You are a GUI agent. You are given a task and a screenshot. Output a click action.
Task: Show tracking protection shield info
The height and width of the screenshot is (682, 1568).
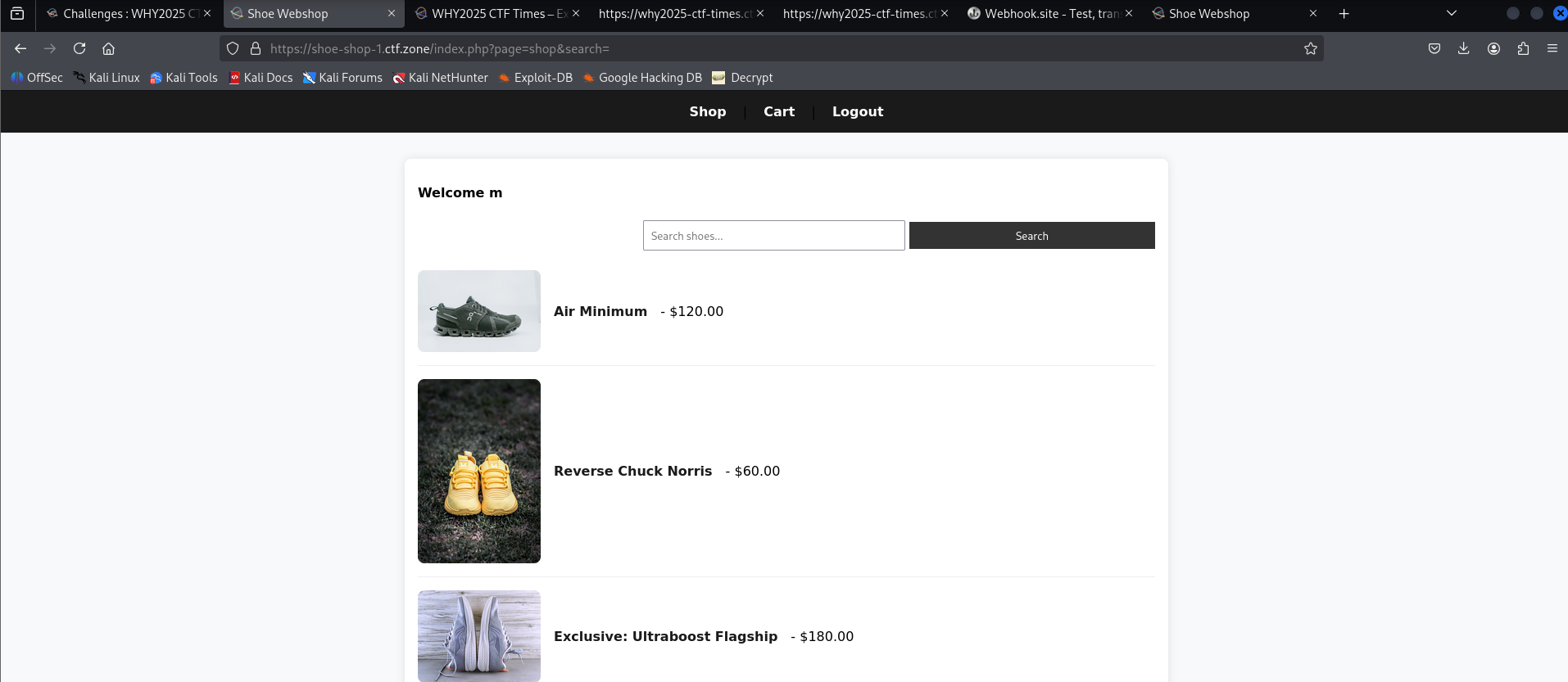click(x=233, y=49)
